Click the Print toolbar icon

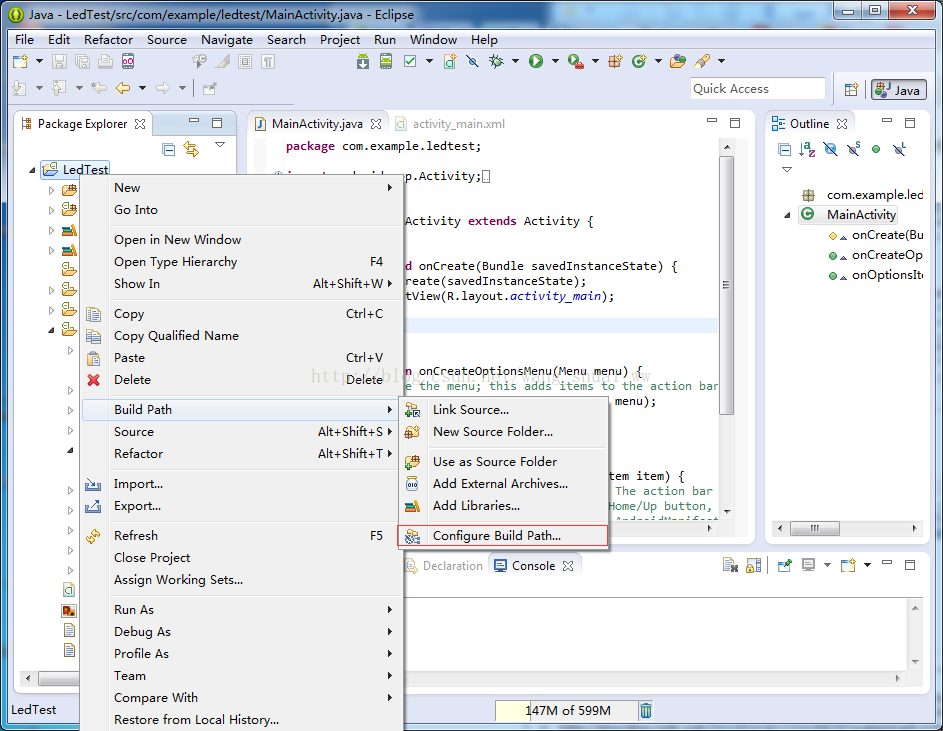(105, 61)
